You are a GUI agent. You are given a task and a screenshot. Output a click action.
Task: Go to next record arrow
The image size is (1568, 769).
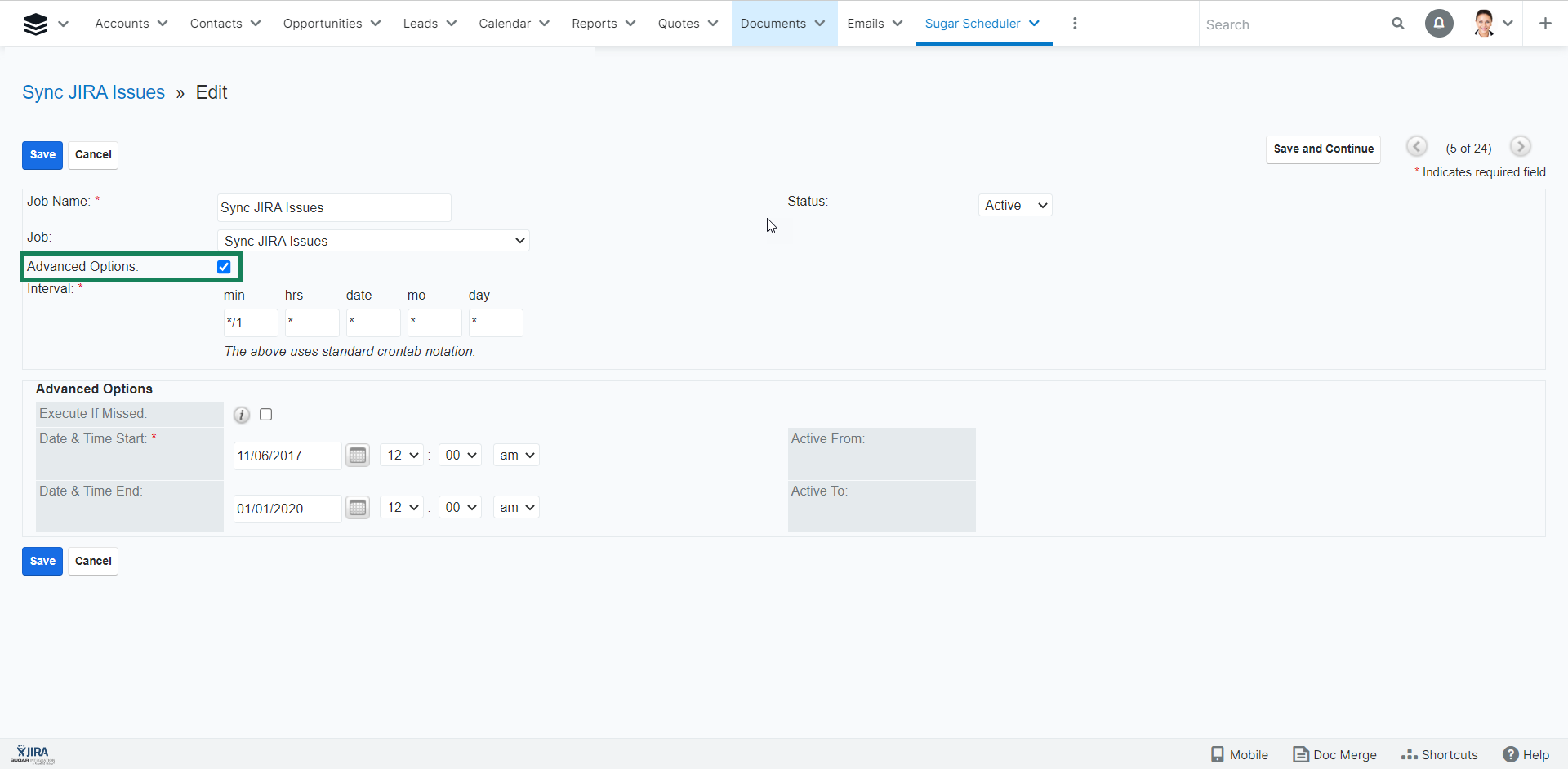tap(1520, 147)
